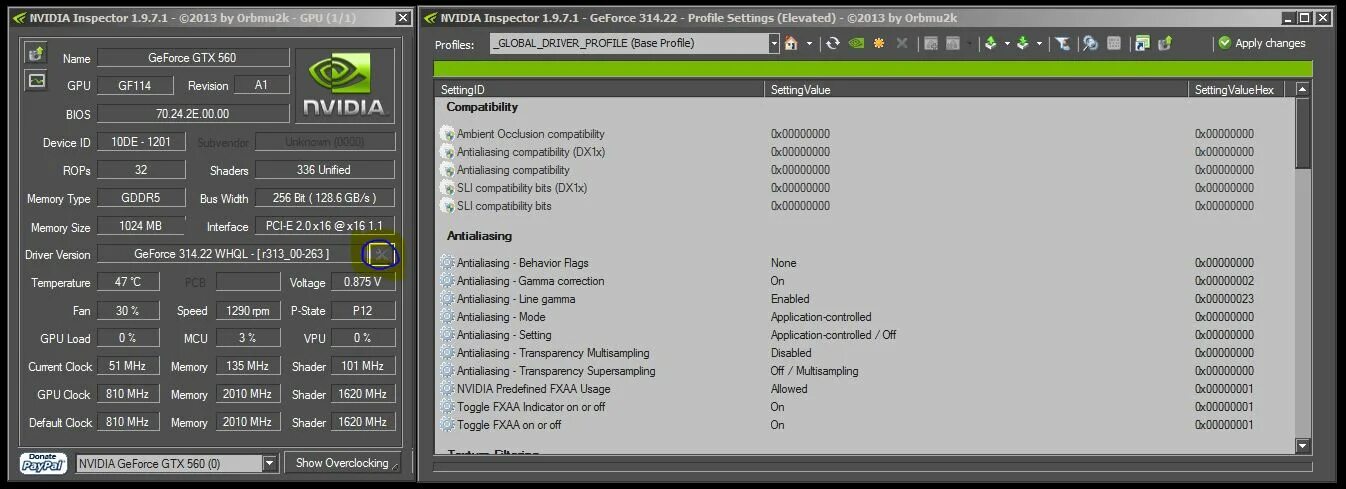Click the Name field GeForce GTX 560

pos(193,58)
